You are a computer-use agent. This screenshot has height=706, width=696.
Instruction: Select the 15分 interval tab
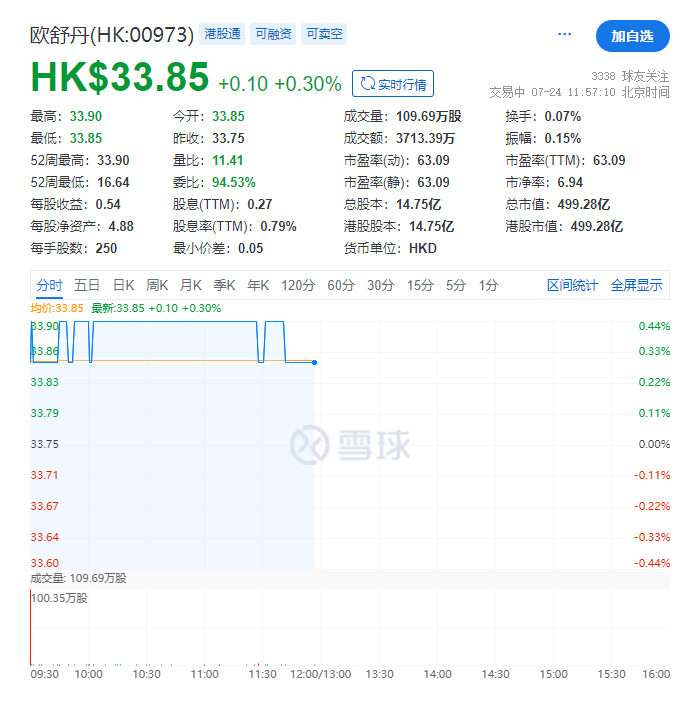tap(420, 285)
